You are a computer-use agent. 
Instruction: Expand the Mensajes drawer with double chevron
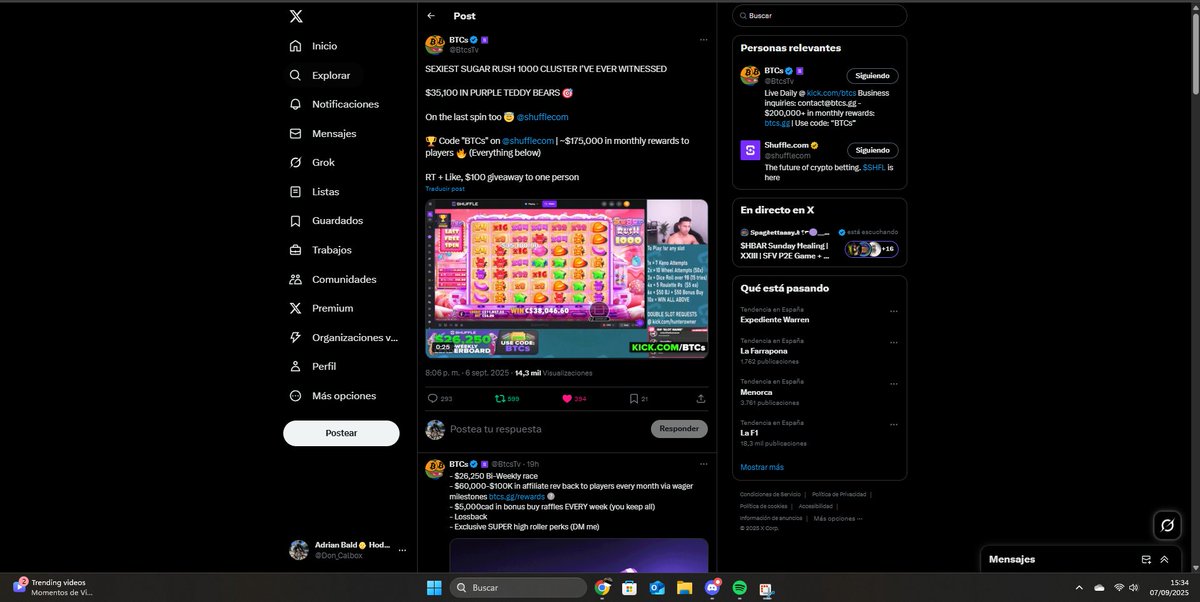[1165, 559]
